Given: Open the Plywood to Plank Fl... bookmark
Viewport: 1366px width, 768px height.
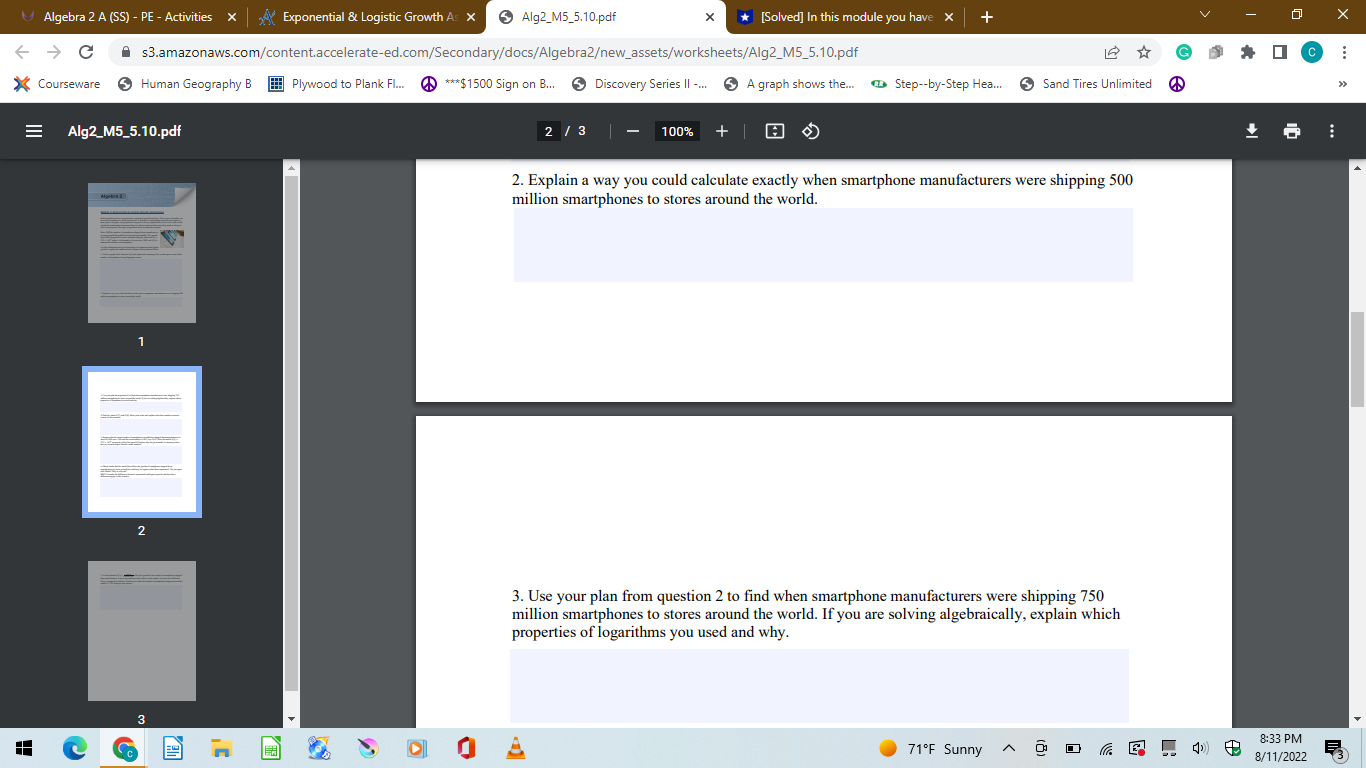Looking at the screenshot, I should click(335, 84).
